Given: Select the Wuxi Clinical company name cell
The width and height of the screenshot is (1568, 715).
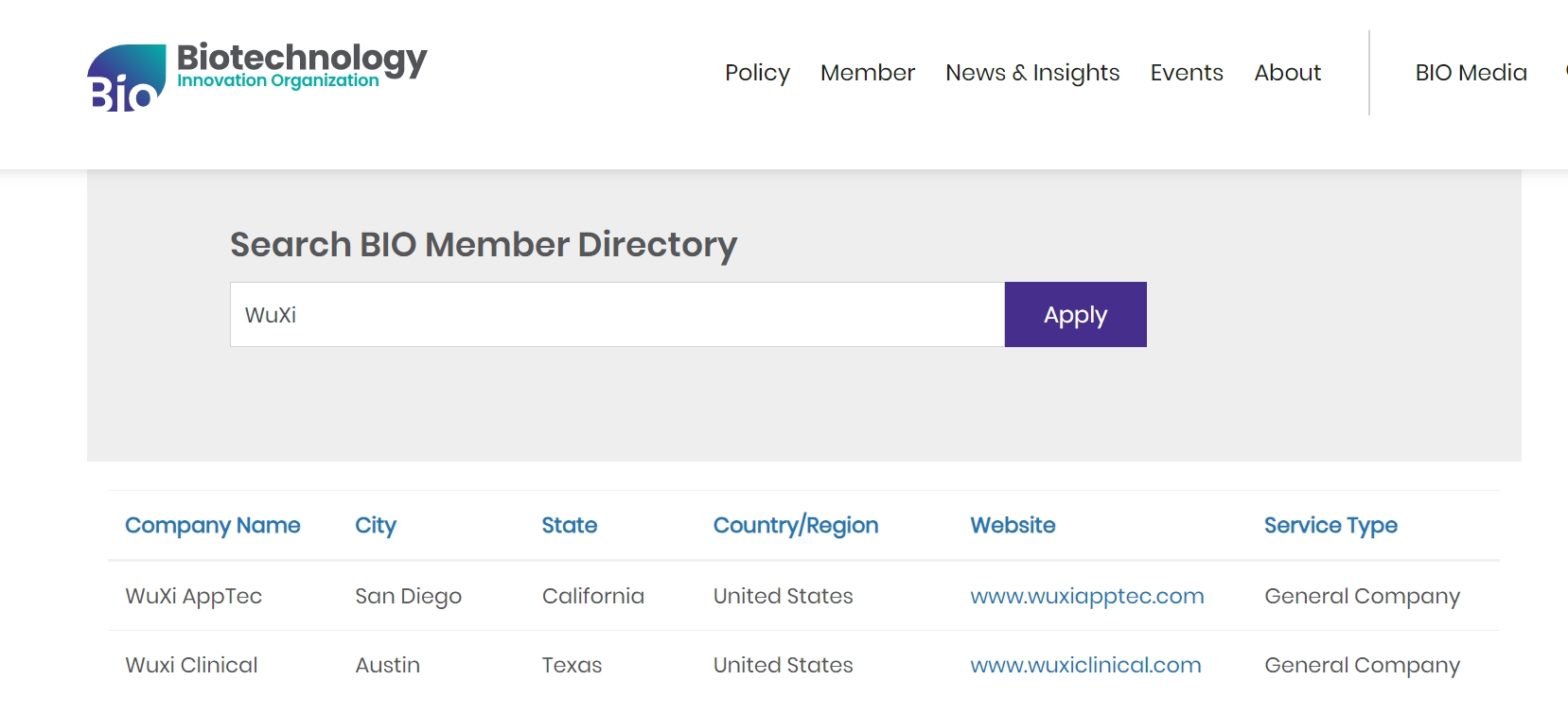Looking at the screenshot, I should tap(191, 665).
